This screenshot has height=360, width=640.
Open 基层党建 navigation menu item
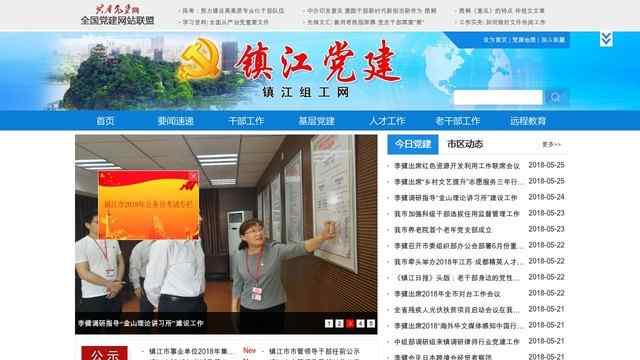coord(317,121)
